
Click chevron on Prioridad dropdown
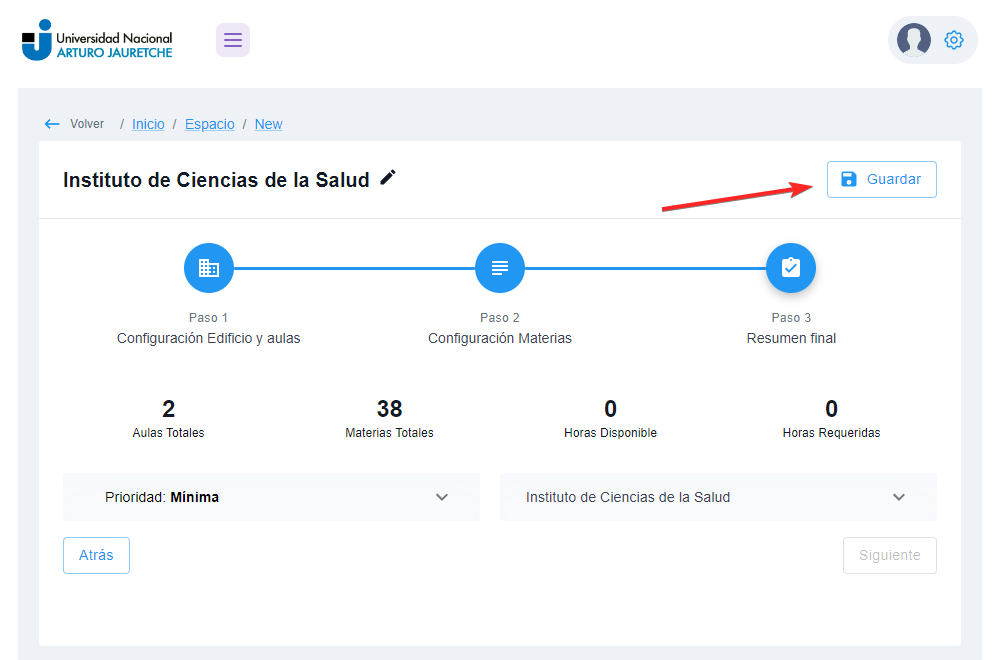tap(442, 497)
